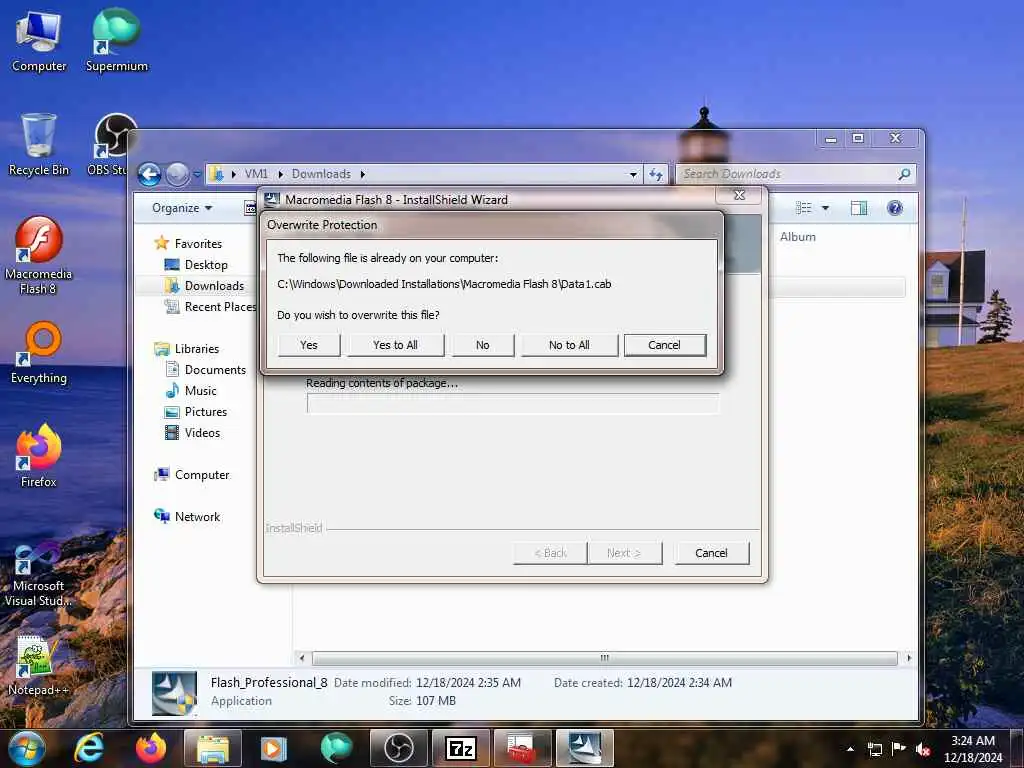This screenshot has height=768, width=1024.
Task: Open Action Center flag tray icon
Action: (x=899, y=749)
